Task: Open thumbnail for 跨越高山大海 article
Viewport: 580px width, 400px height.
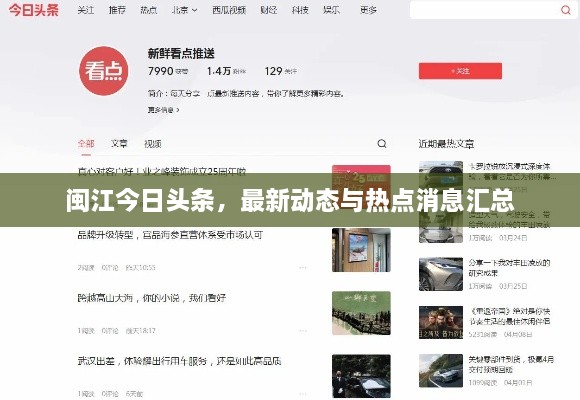Action: tap(361, 313)
